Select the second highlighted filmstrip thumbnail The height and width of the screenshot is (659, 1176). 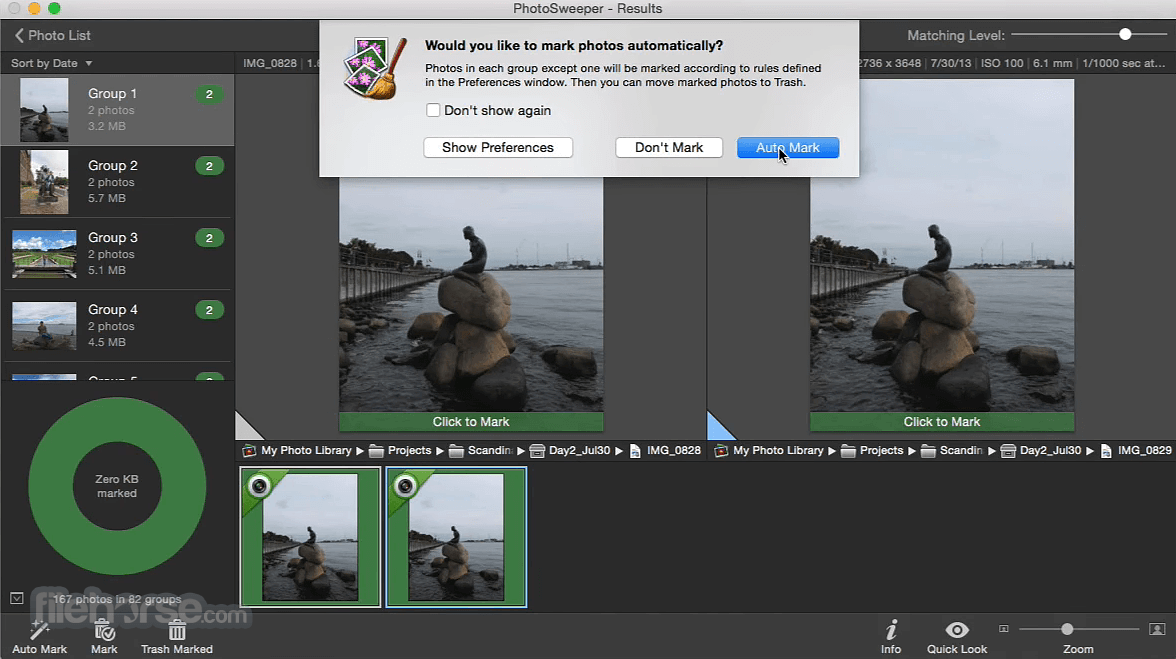[x=456, y=537]
